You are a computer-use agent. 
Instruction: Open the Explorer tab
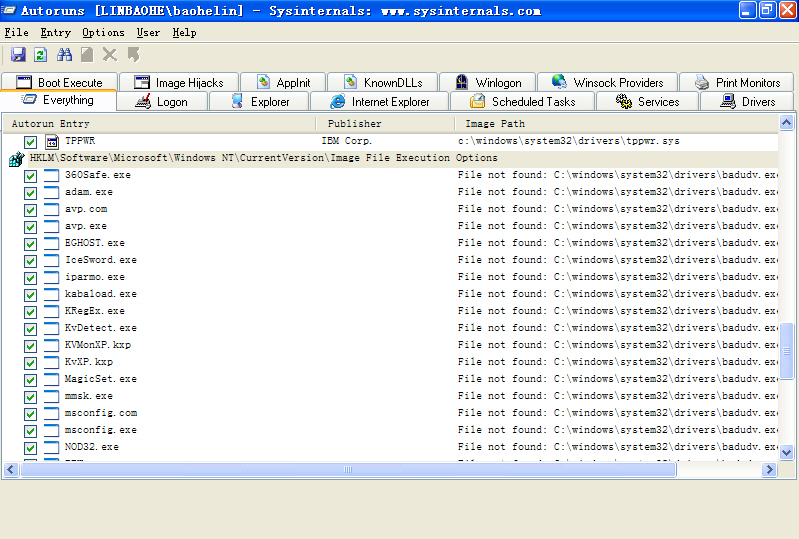(259, 101)
